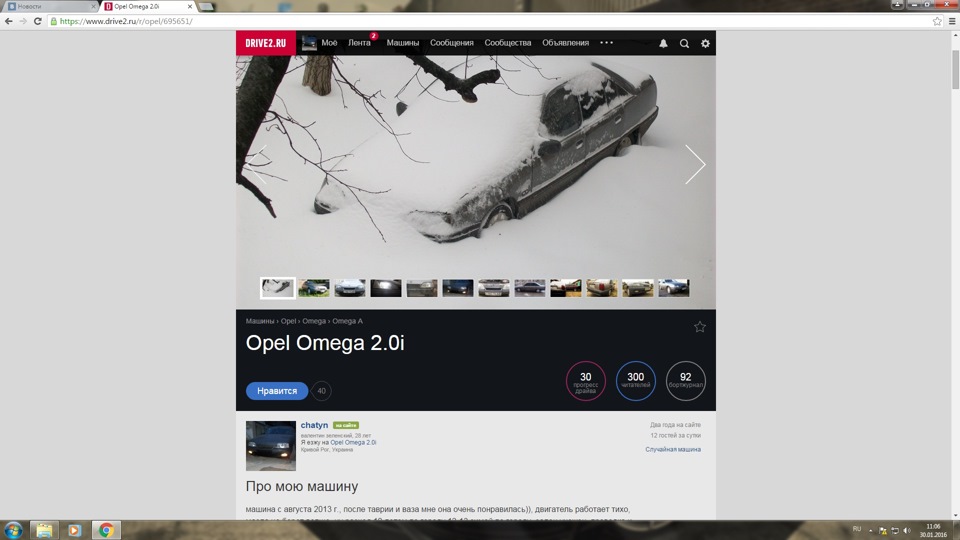
Task: Select the fifth gallery thumbnail
Action: [x=422, y=288]
